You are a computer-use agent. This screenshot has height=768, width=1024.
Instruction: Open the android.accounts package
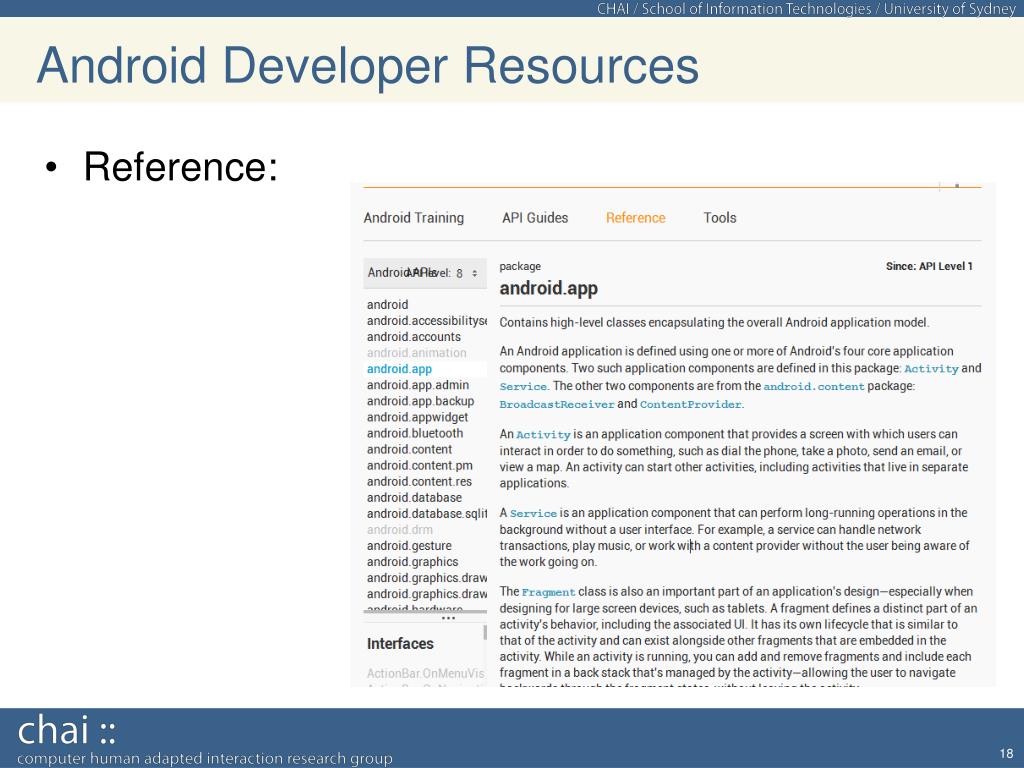(413, 337)
